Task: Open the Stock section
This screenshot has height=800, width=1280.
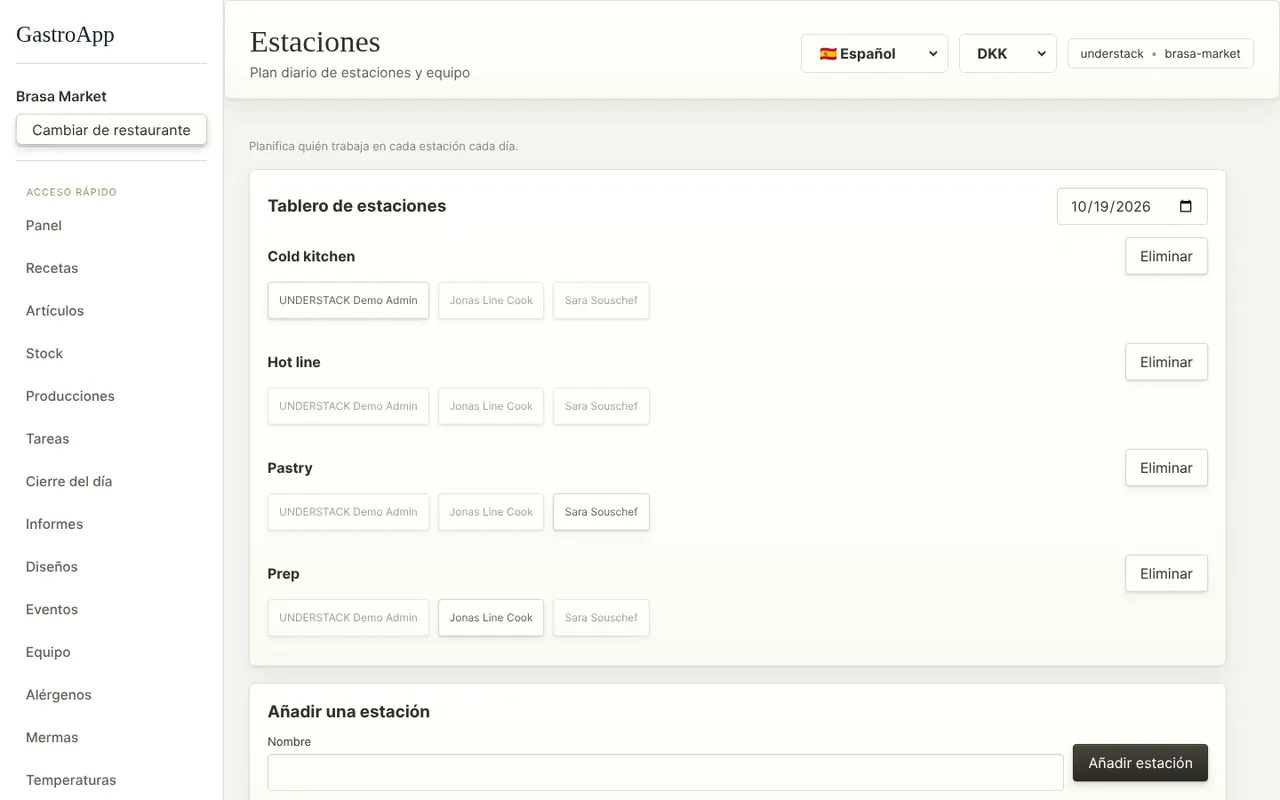Action: click(x=44, y=354)
